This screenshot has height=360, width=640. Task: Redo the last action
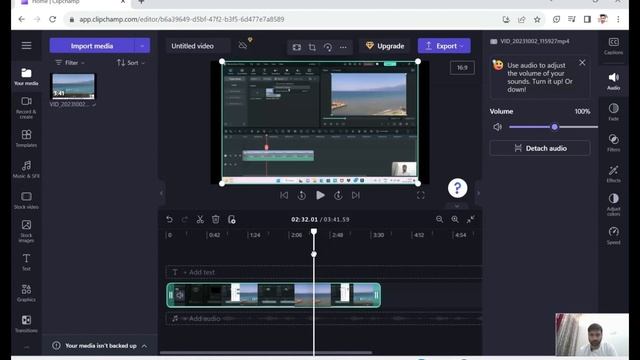coord(184,220)
